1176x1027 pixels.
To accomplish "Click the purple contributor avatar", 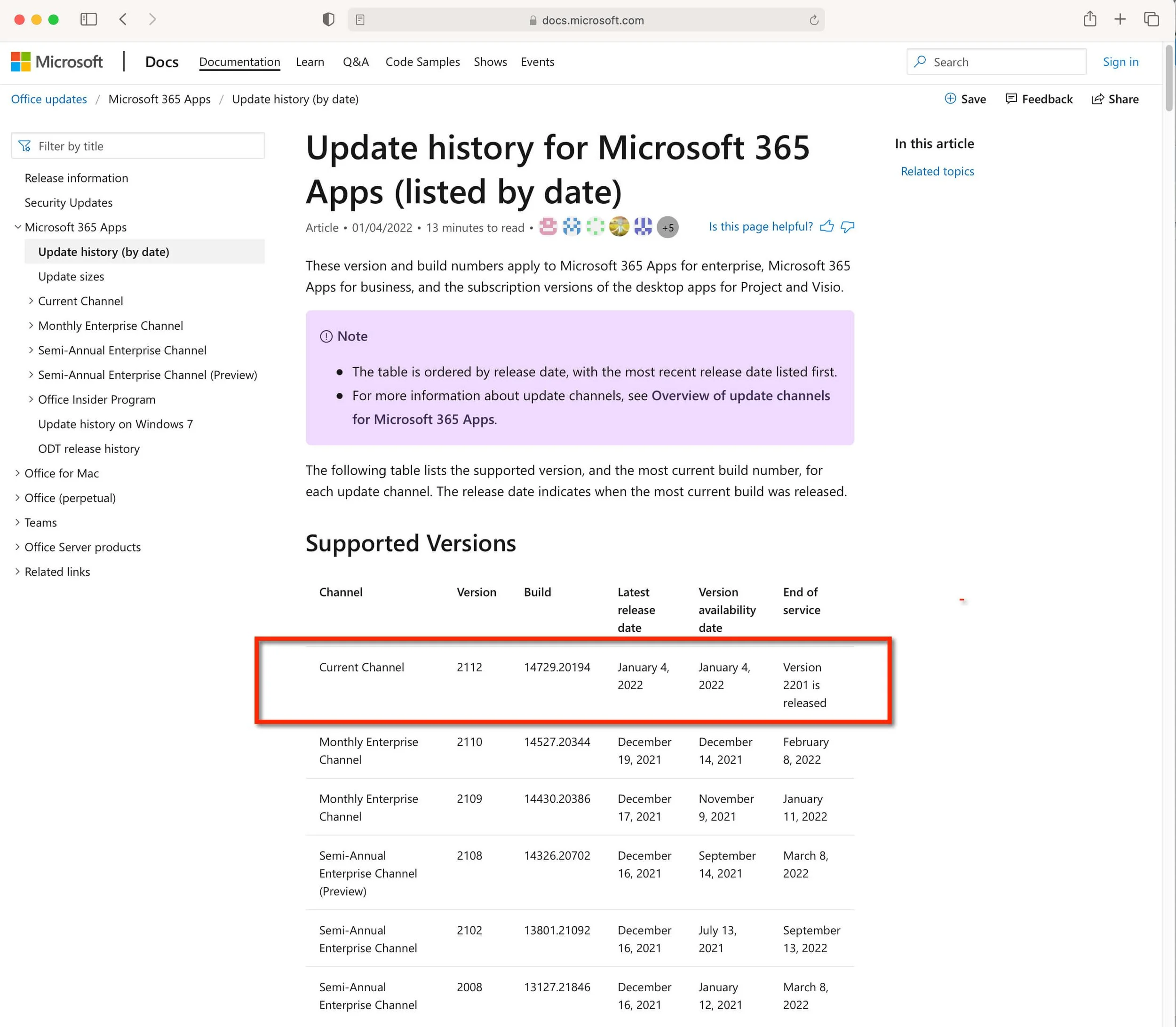I will (x=643, y=227).
